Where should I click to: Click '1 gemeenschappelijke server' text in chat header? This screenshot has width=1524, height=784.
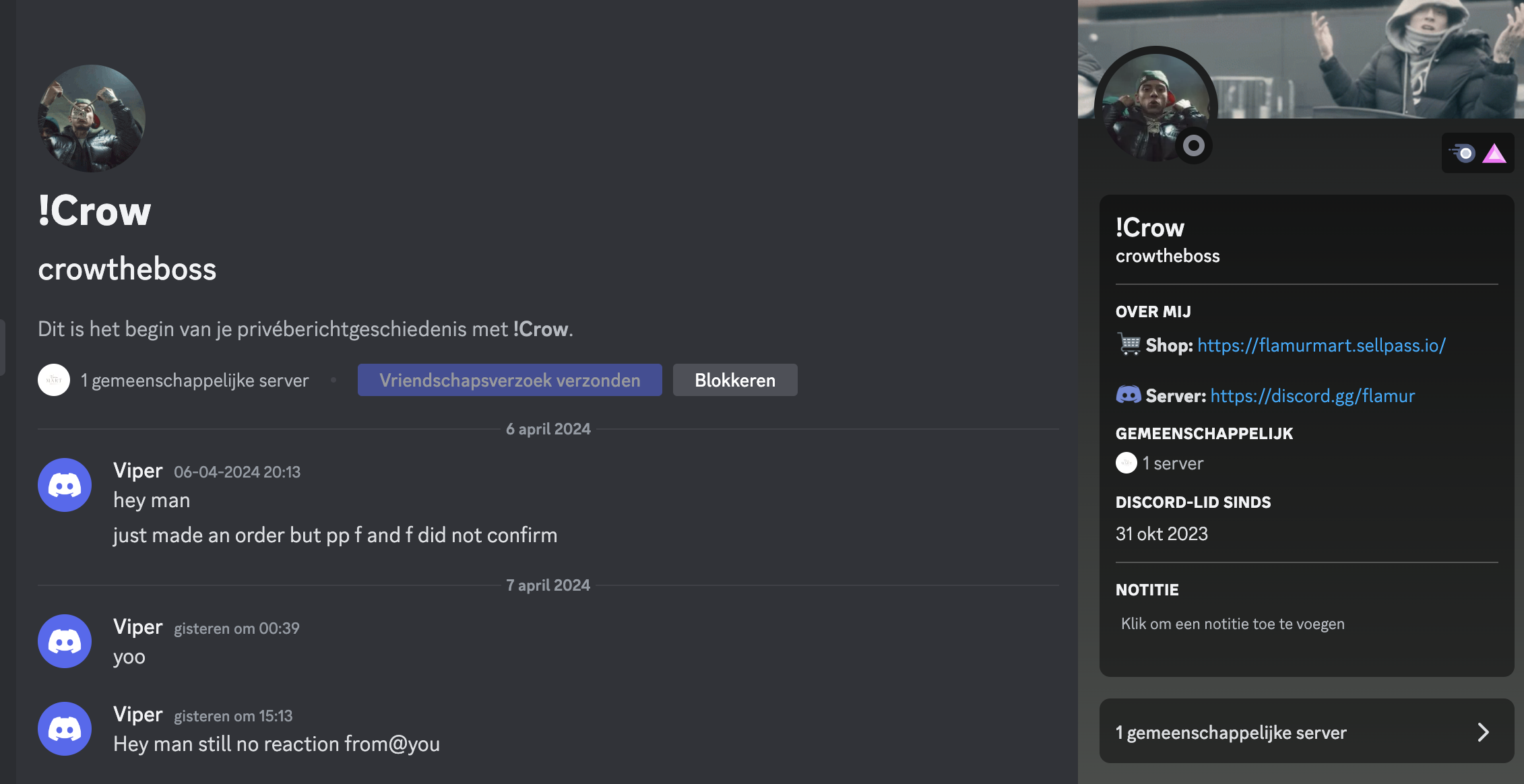tap(194, 381)
